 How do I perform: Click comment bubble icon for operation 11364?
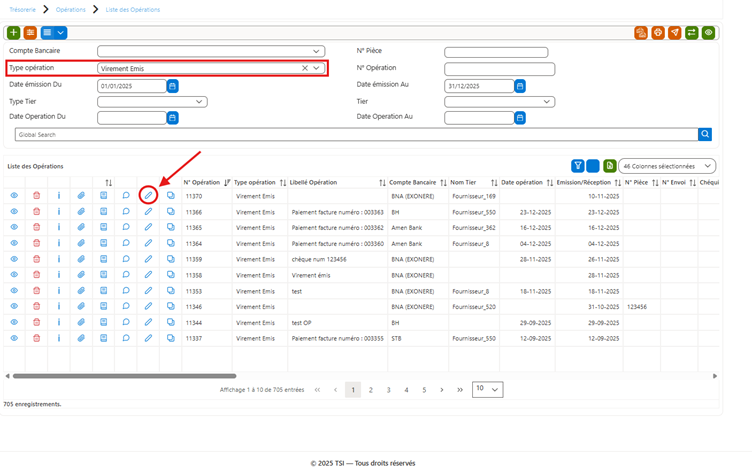126,243
